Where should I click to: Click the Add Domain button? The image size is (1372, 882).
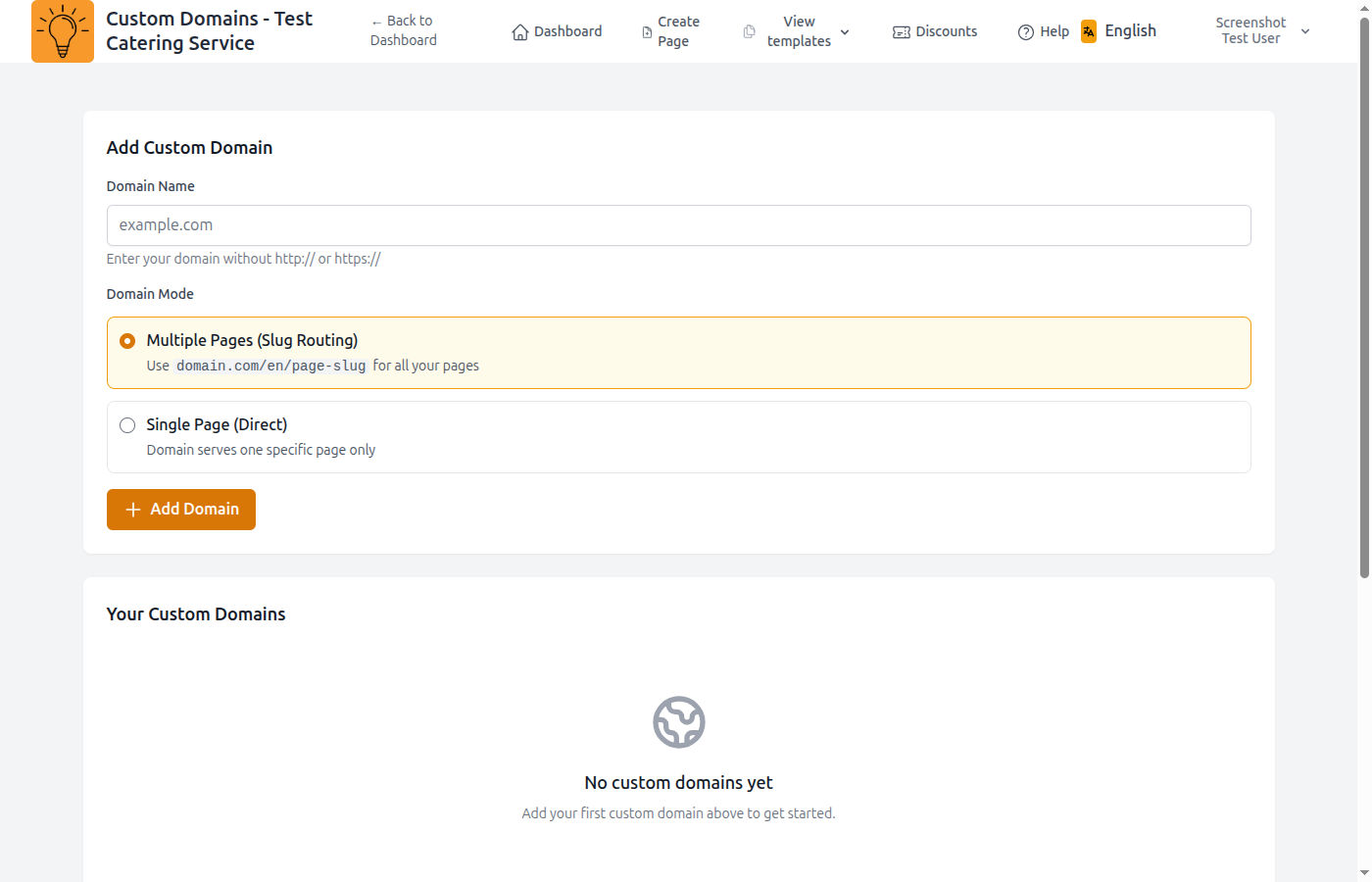point(181,510)
